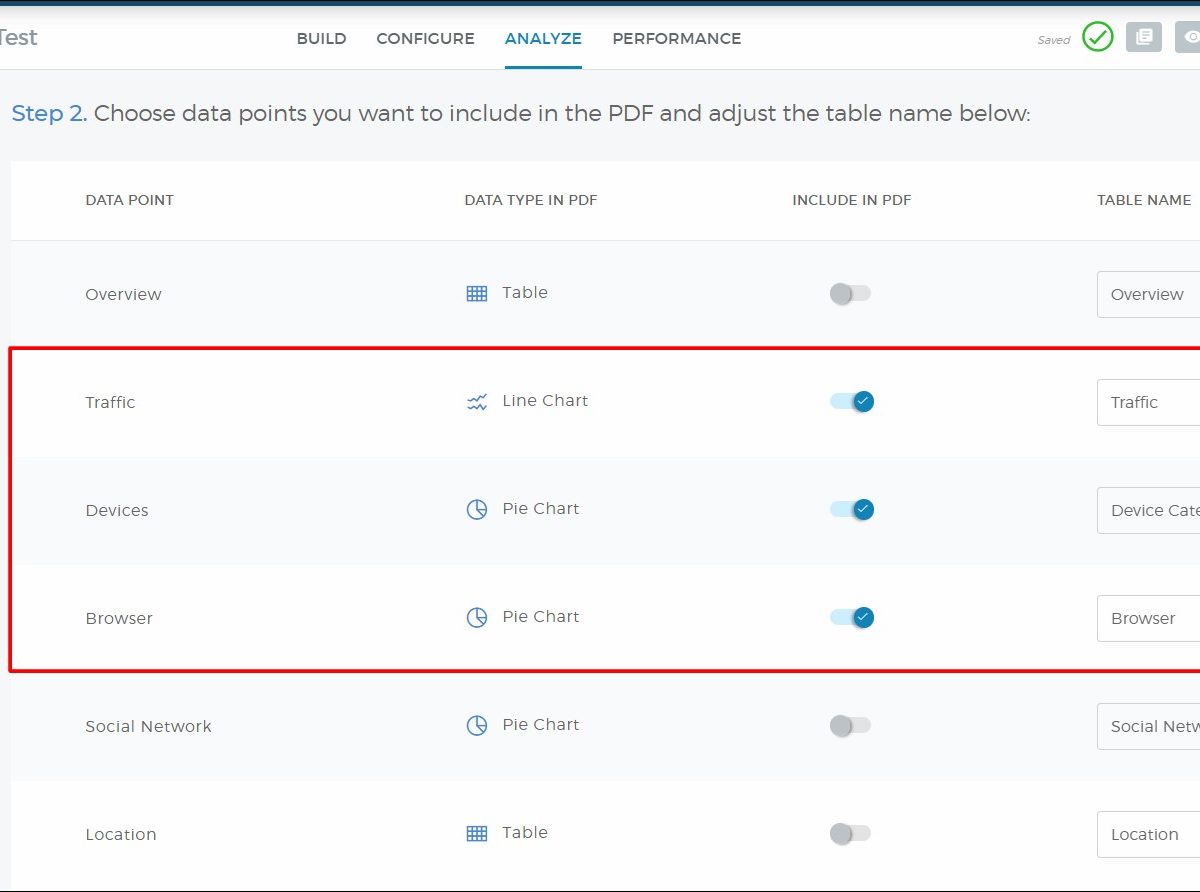The width and height of the screenshot is (1200, 892).
Task: Switch to the BUILD tab
Action: (321, 39)
